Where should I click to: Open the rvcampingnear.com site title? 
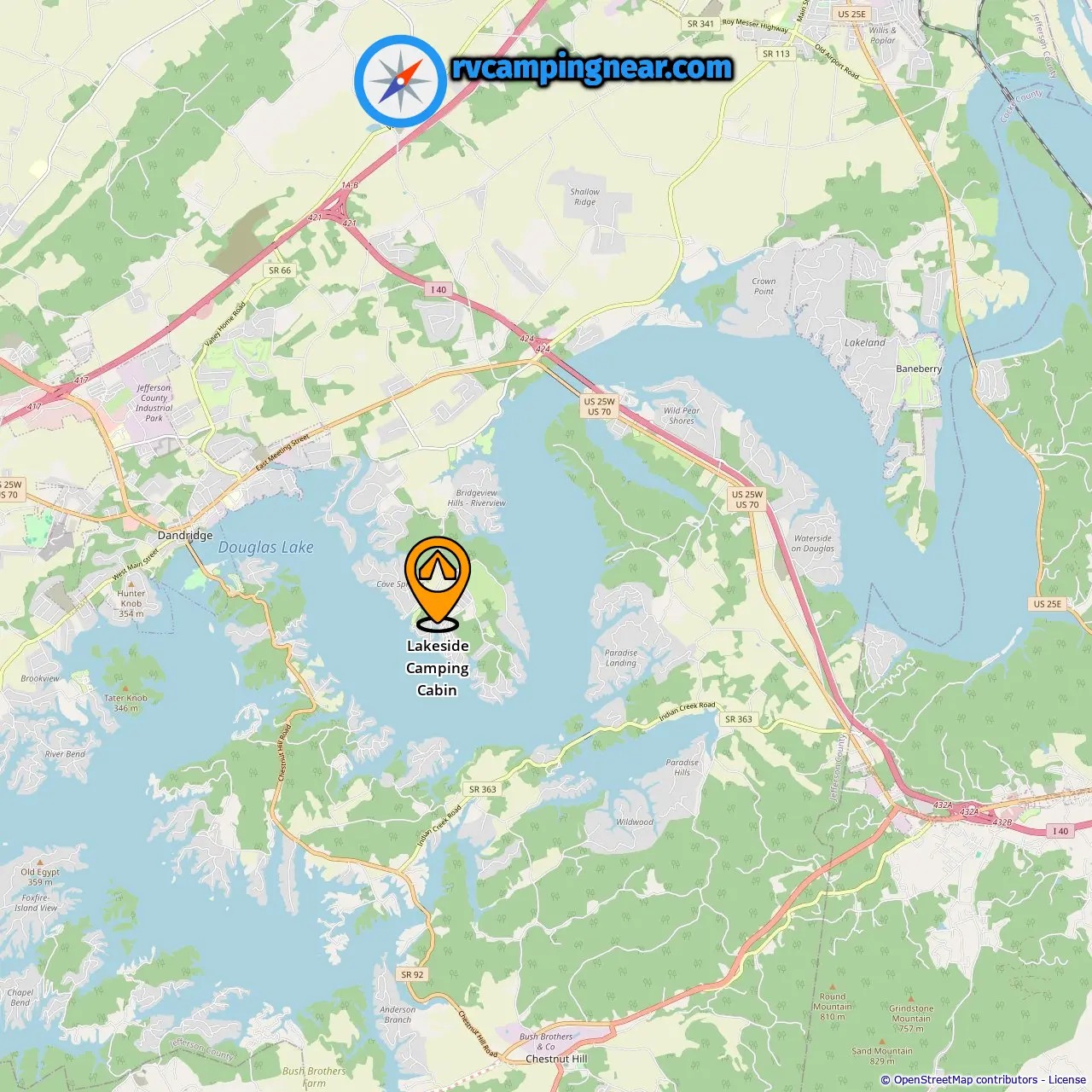point(592,67)
